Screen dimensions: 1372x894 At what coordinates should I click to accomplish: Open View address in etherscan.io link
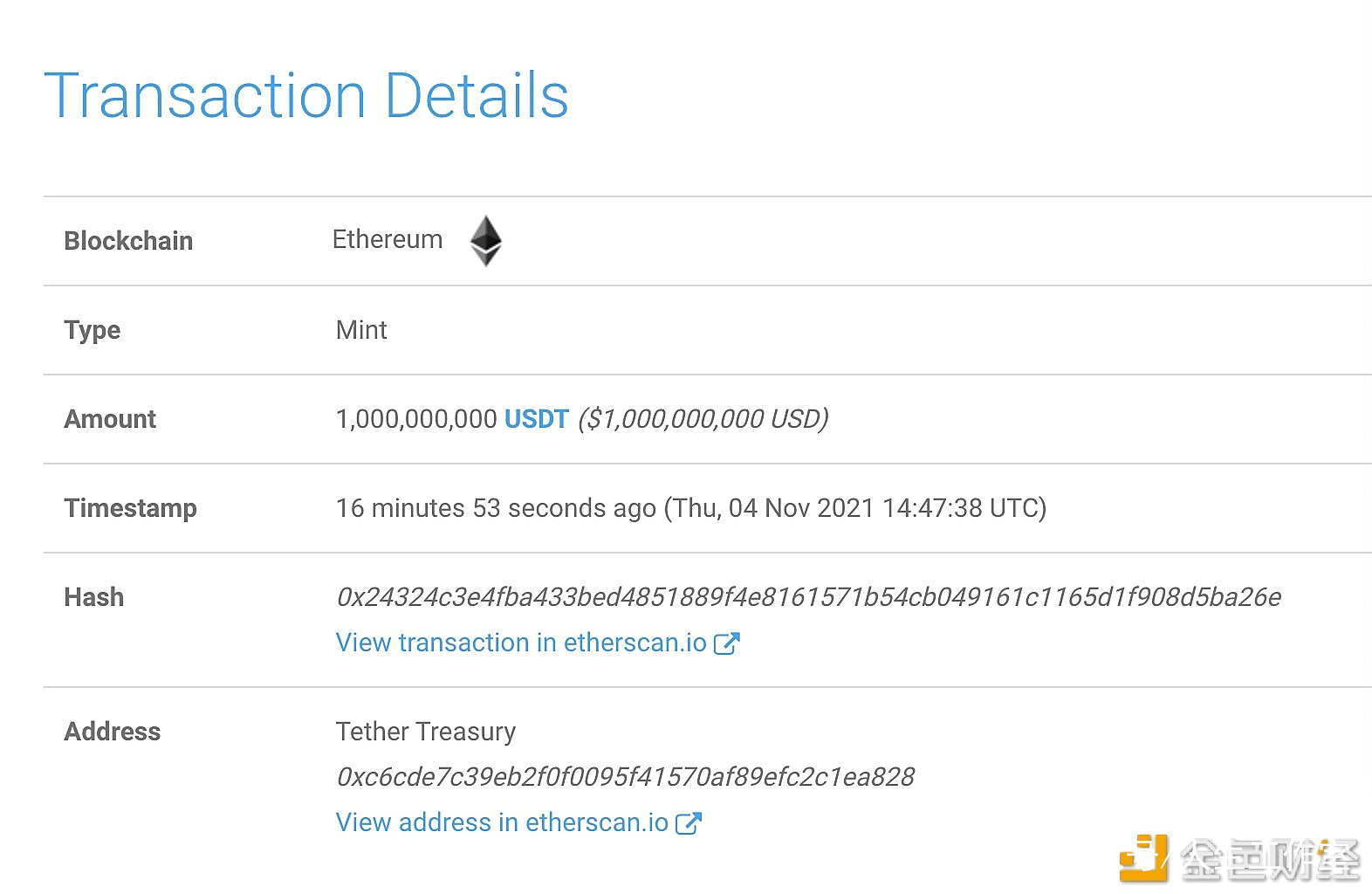[502, 822]
